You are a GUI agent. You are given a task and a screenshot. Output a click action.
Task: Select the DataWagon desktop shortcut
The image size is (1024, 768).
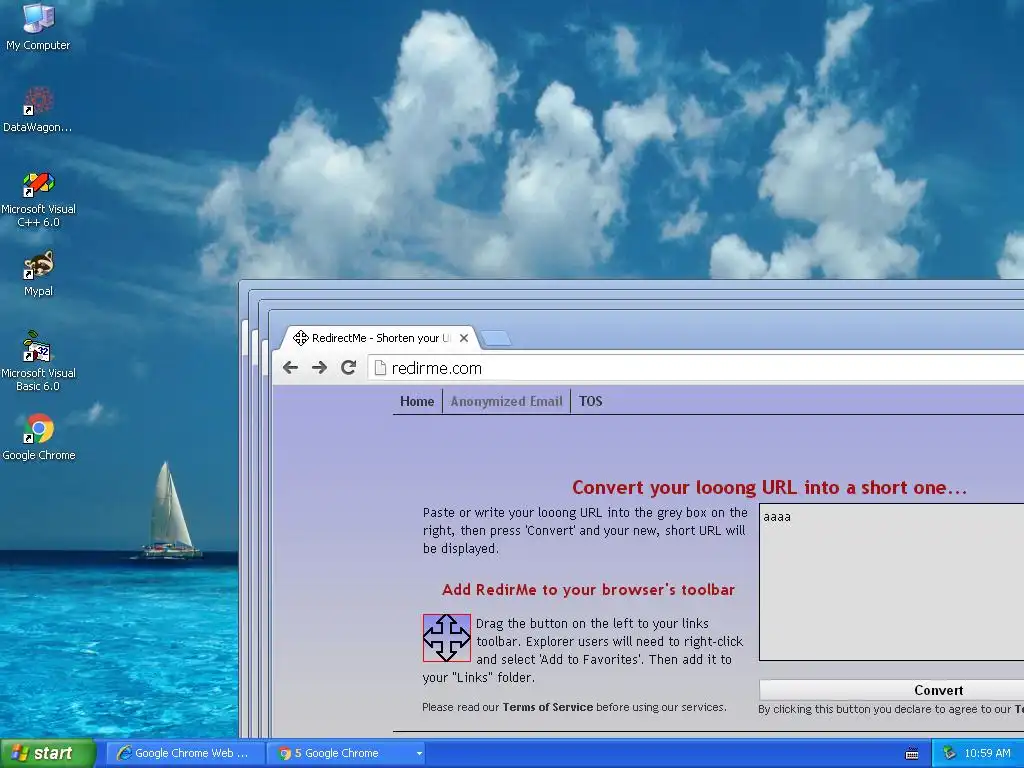coord(38,109)
